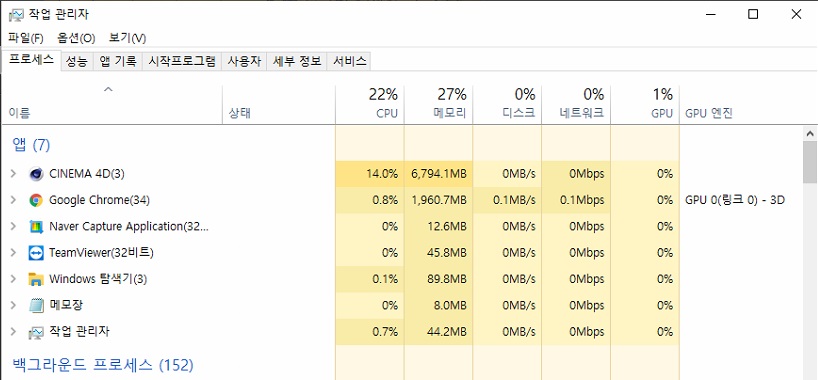Viewport: 818px width, 380px height.
Task: Click the Windows 탐색기 folder icon
Action: pyautogui.click(x=36, y=279)
